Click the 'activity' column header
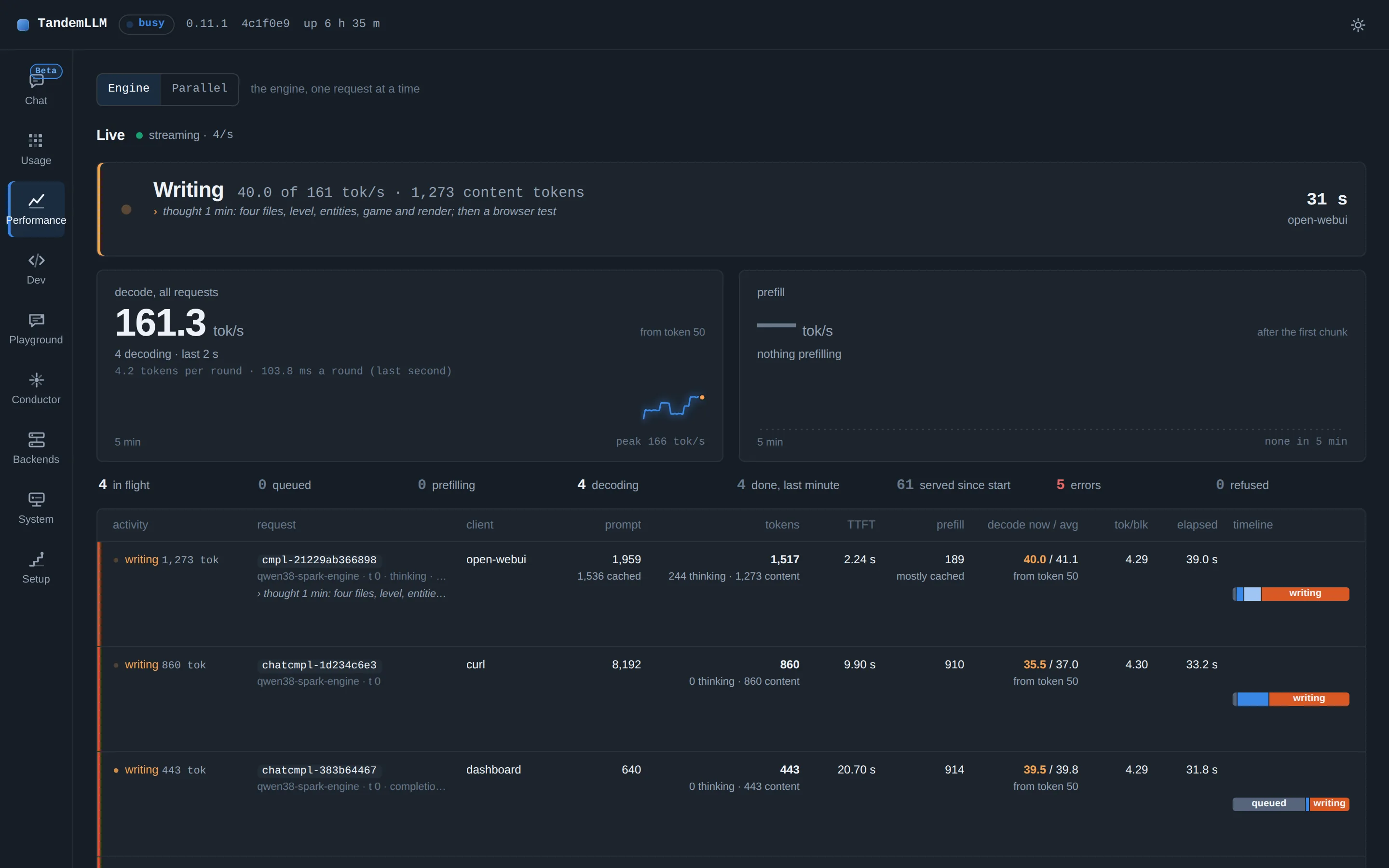Screen dimensions: 1389x868 pos(130,525)
